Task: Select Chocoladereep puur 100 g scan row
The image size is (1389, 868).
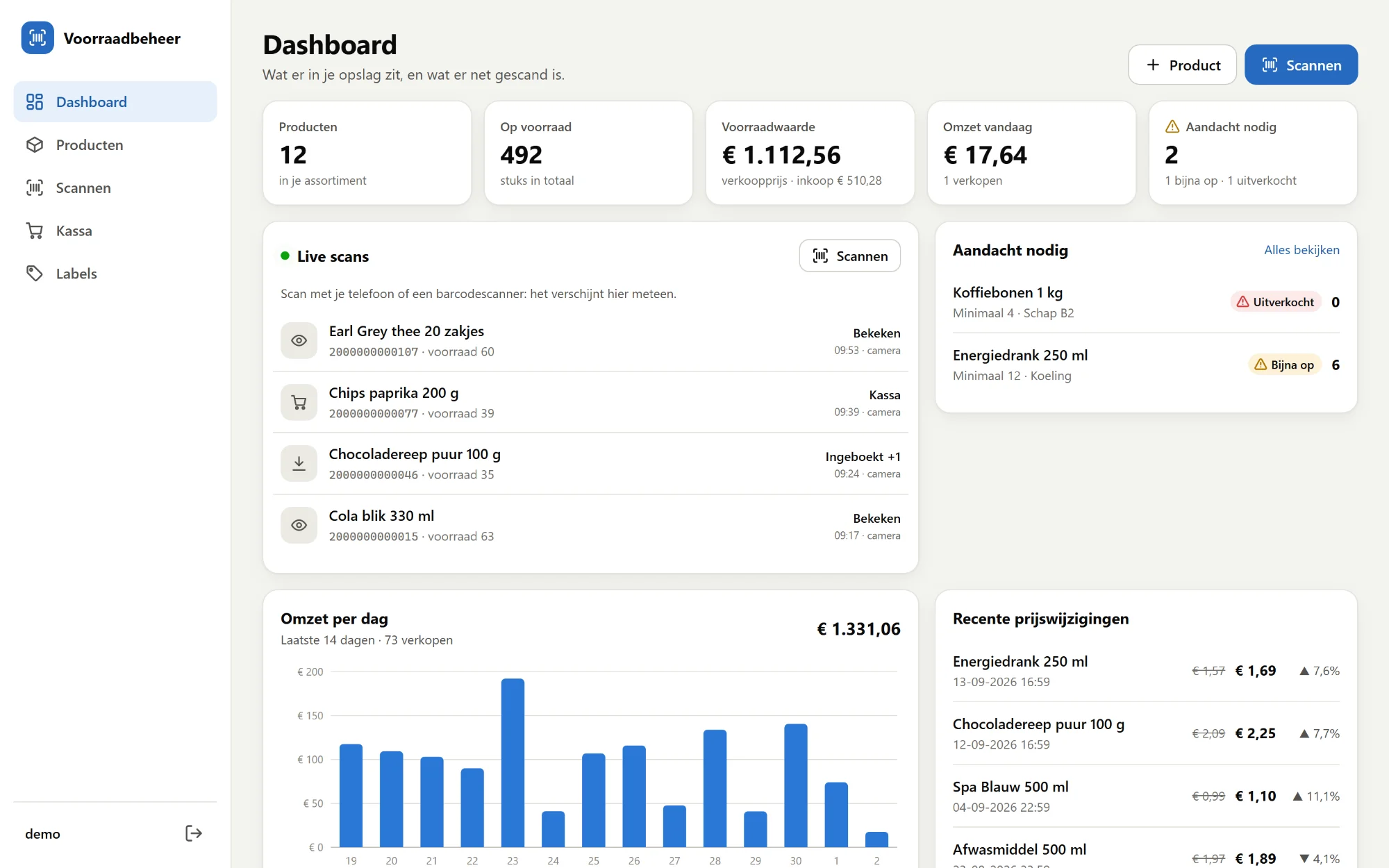Action: click(590, 464)
